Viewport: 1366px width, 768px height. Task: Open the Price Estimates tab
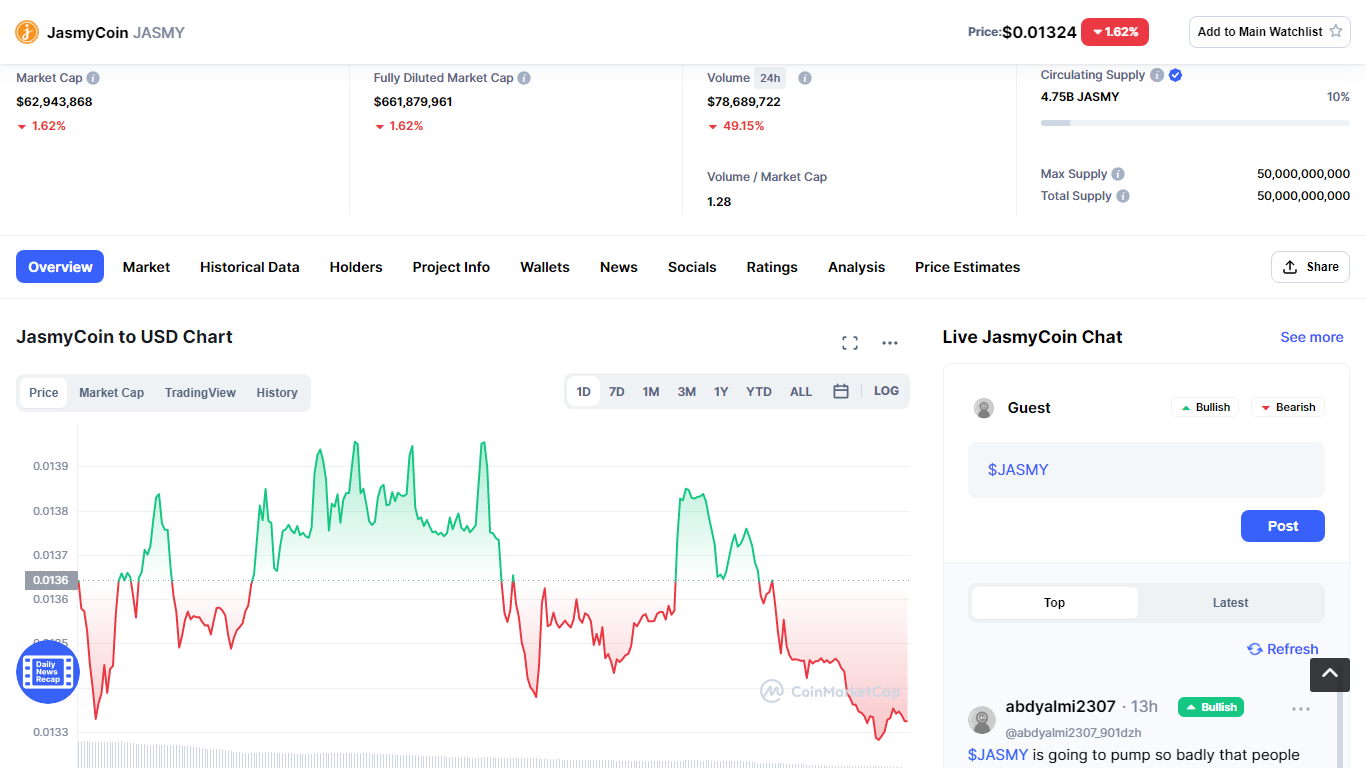pos(968,267)
